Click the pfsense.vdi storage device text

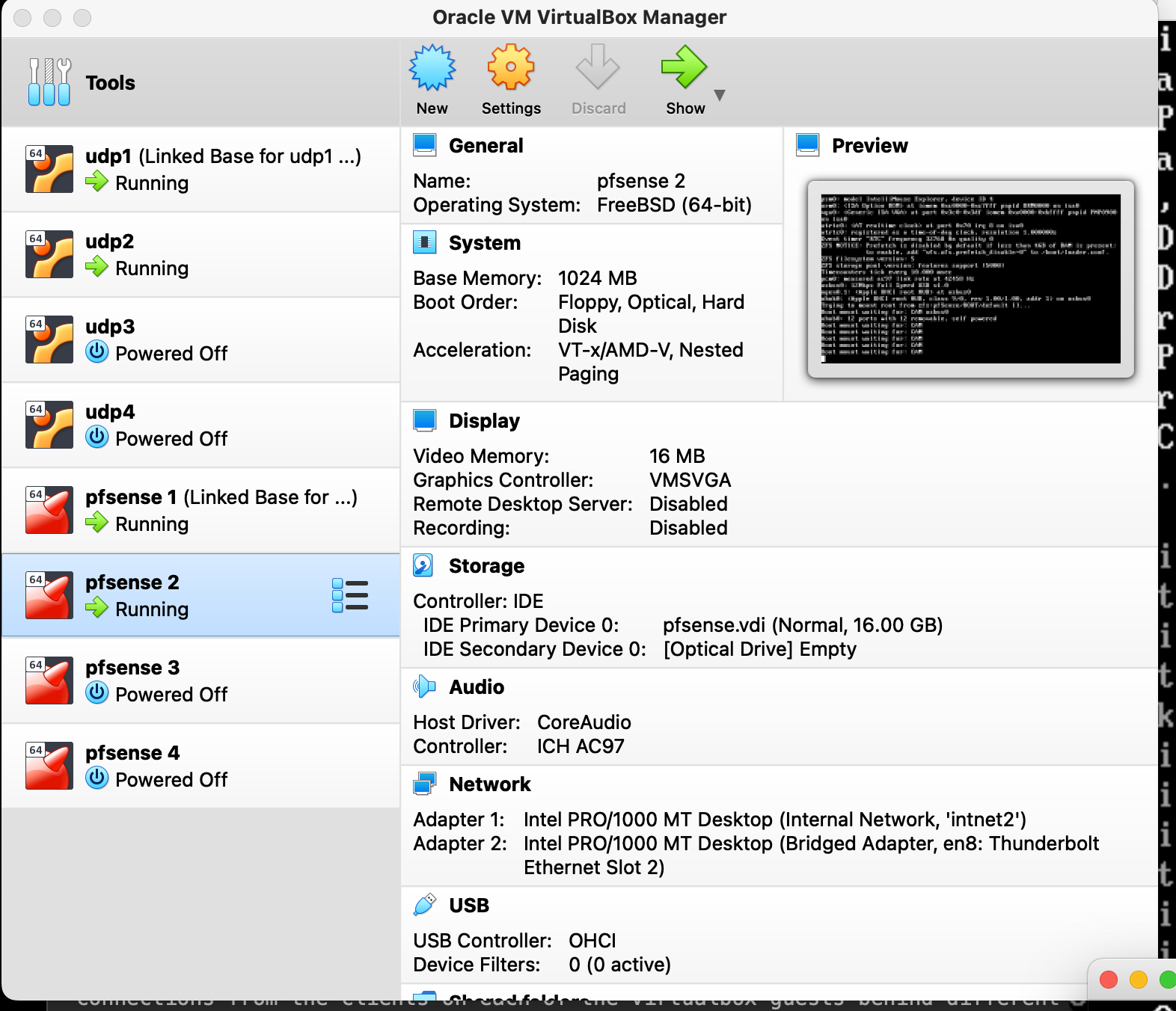tap(803, 625)
